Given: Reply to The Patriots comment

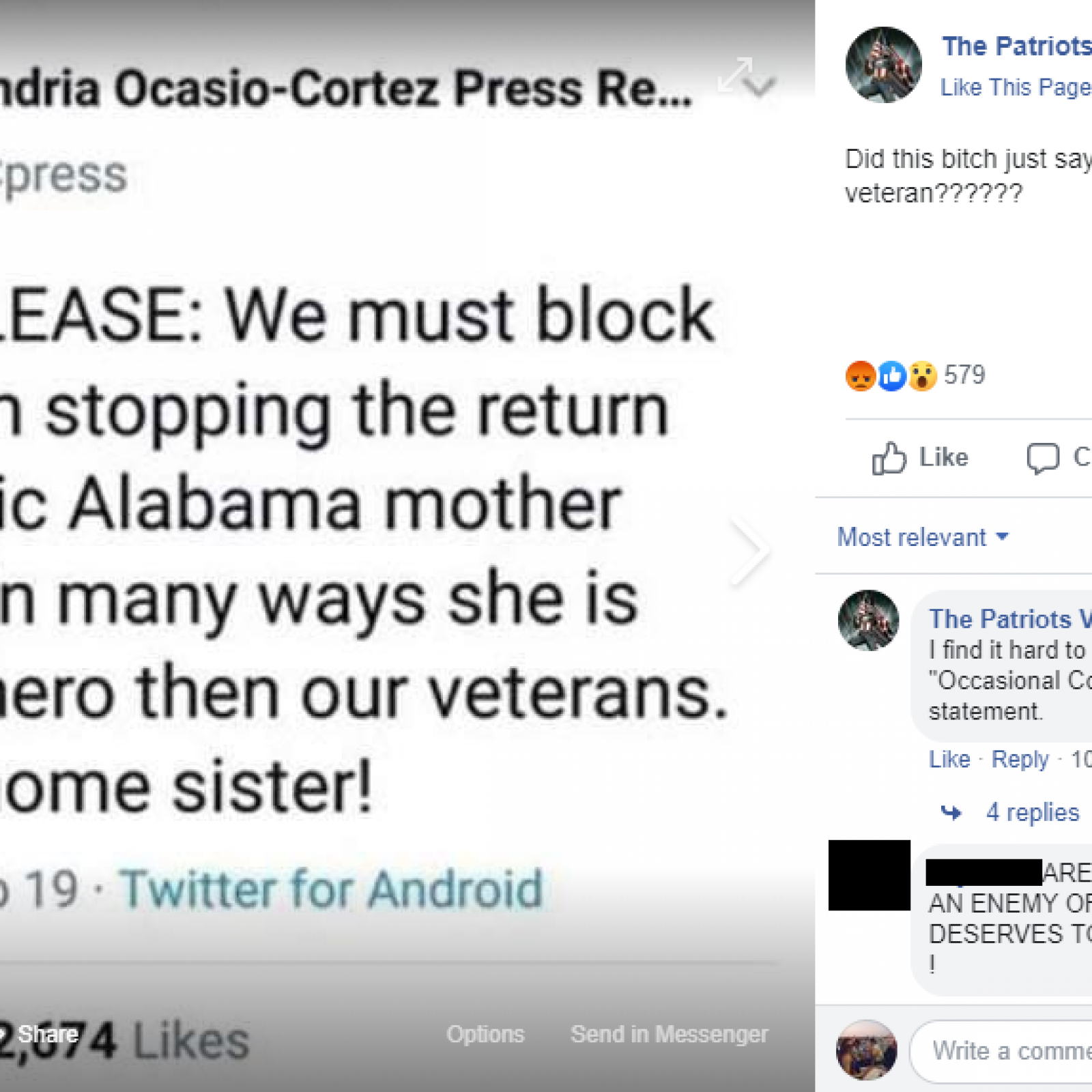Looking at the screenshot, I should [1020, 759].
